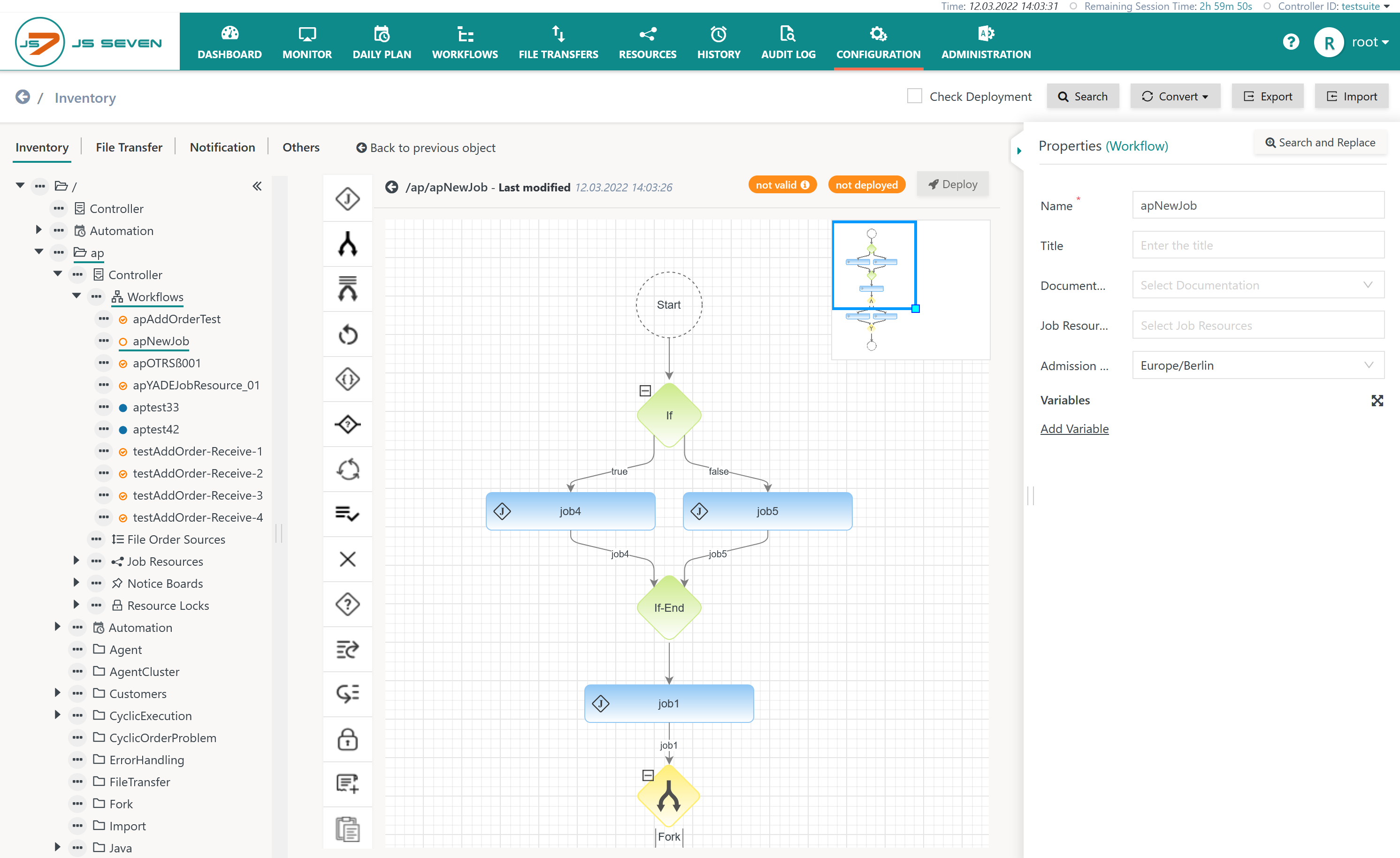Open the Admission time zone Europe/Berlin dropdown

pos(1257,365)
